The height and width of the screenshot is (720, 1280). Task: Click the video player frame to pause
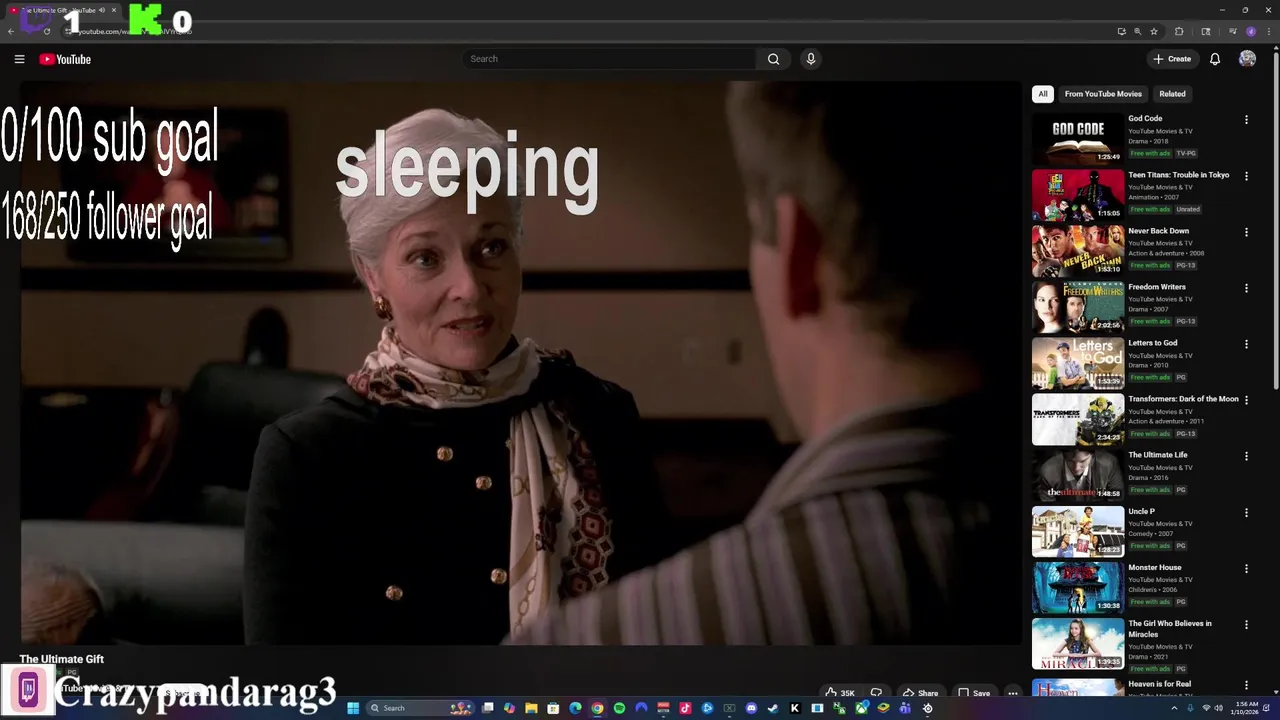pos(520,363)
